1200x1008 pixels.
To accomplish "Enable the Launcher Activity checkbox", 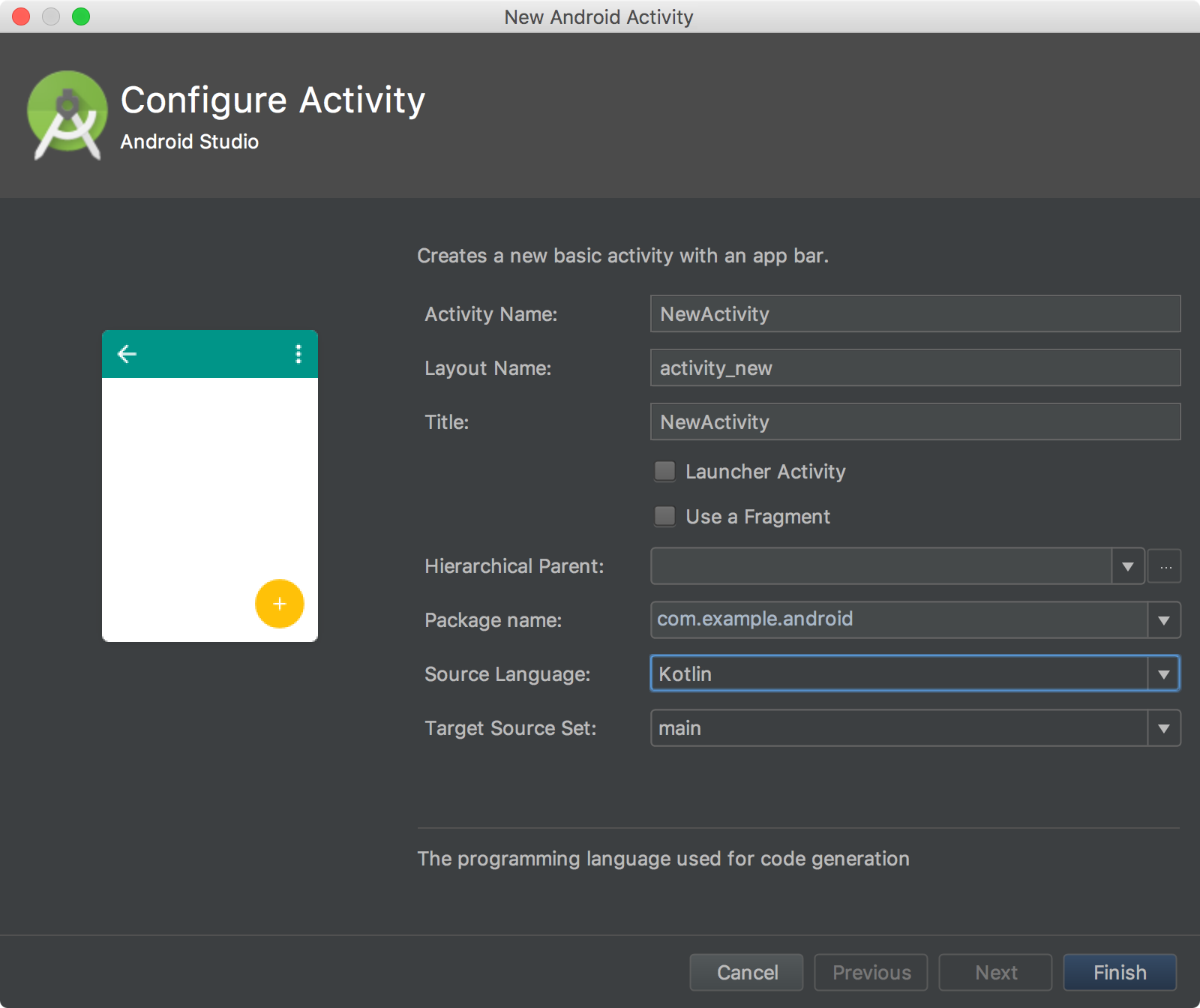I will click(665, 471).
